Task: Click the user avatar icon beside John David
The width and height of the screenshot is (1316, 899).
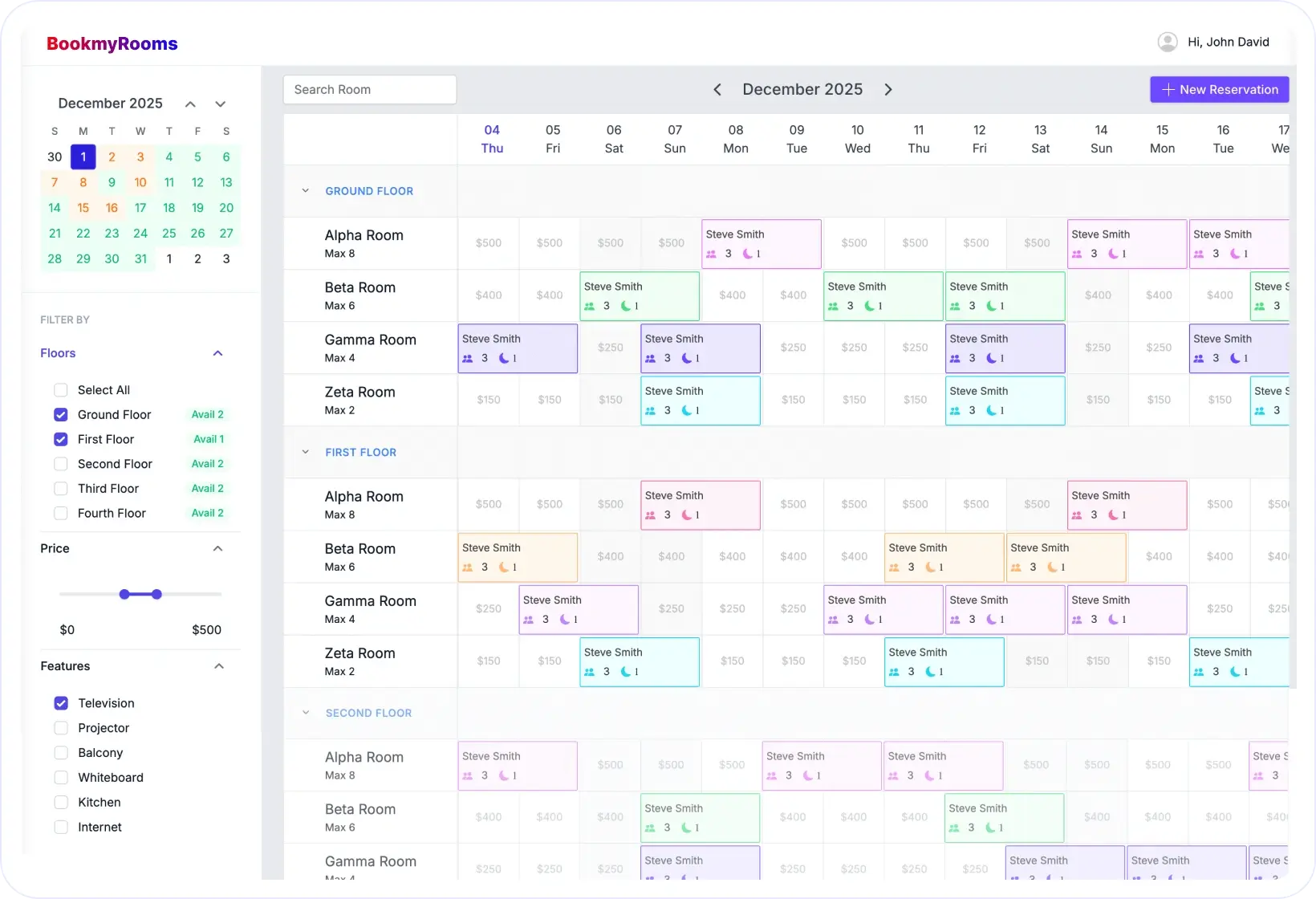Action: coord(1168,42)
